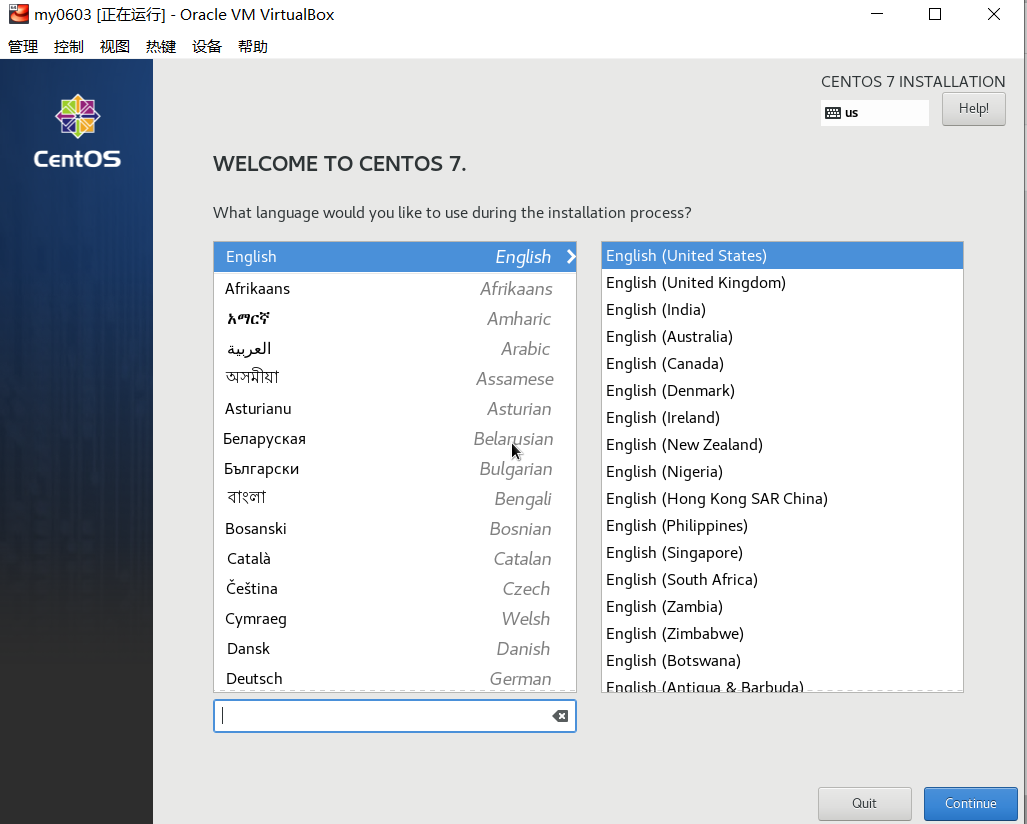Close the VirtualBox window

[x=994, y=14]
